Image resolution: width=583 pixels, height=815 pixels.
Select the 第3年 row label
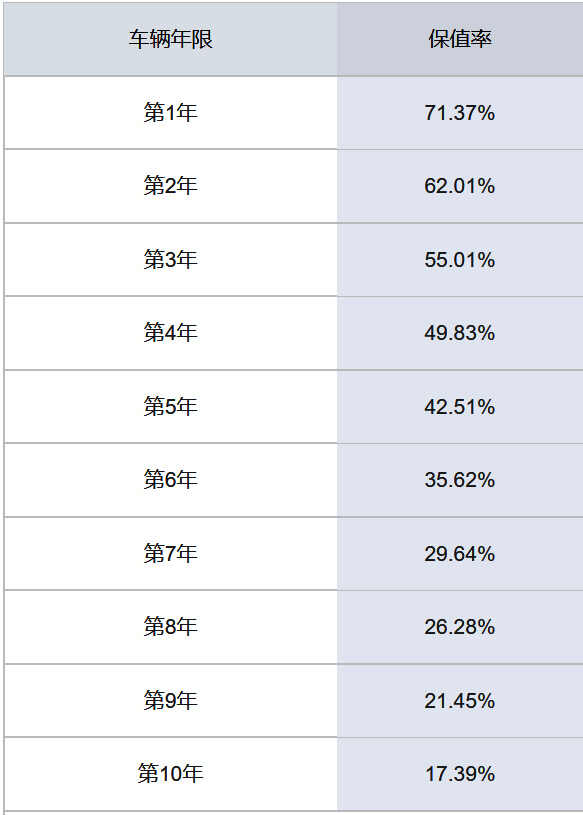click(170, 259)
